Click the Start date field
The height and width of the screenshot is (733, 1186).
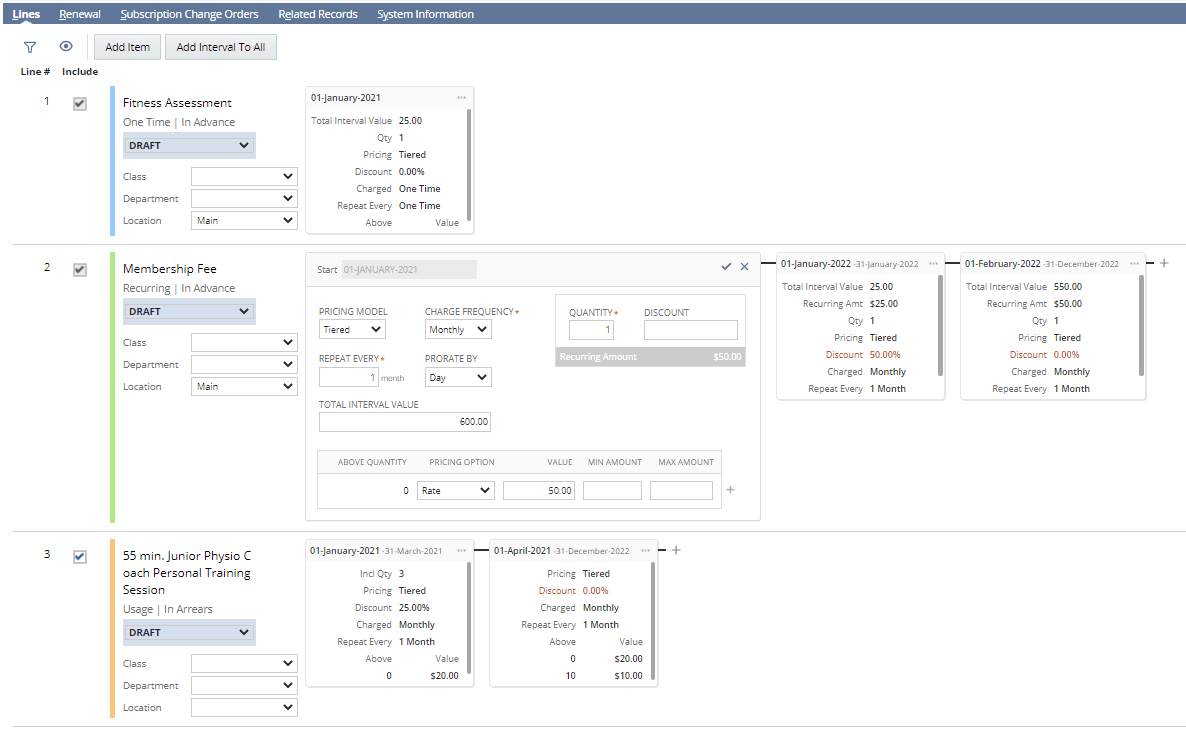tap(409, 269)
